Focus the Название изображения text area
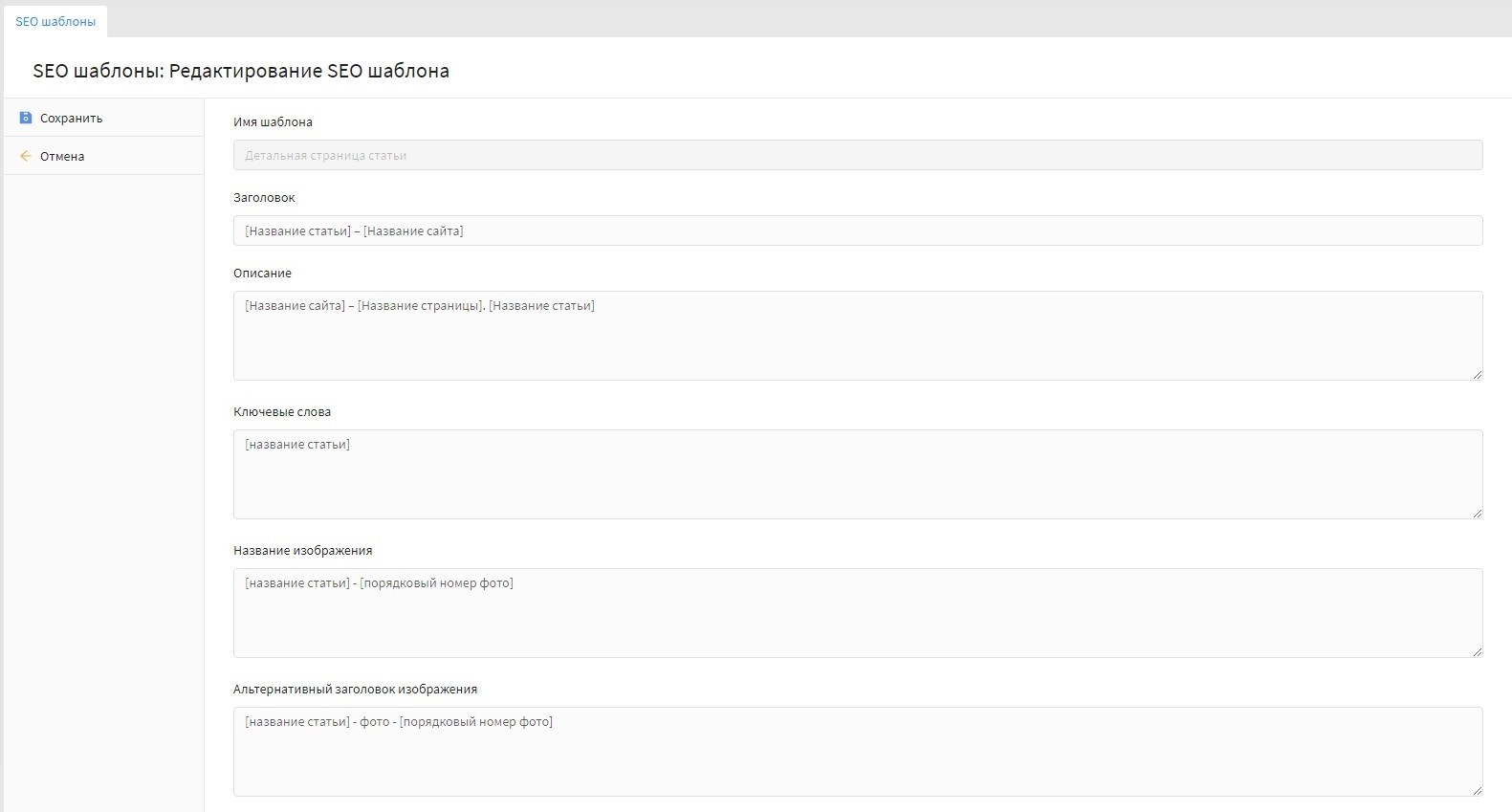 pos(857,613)
